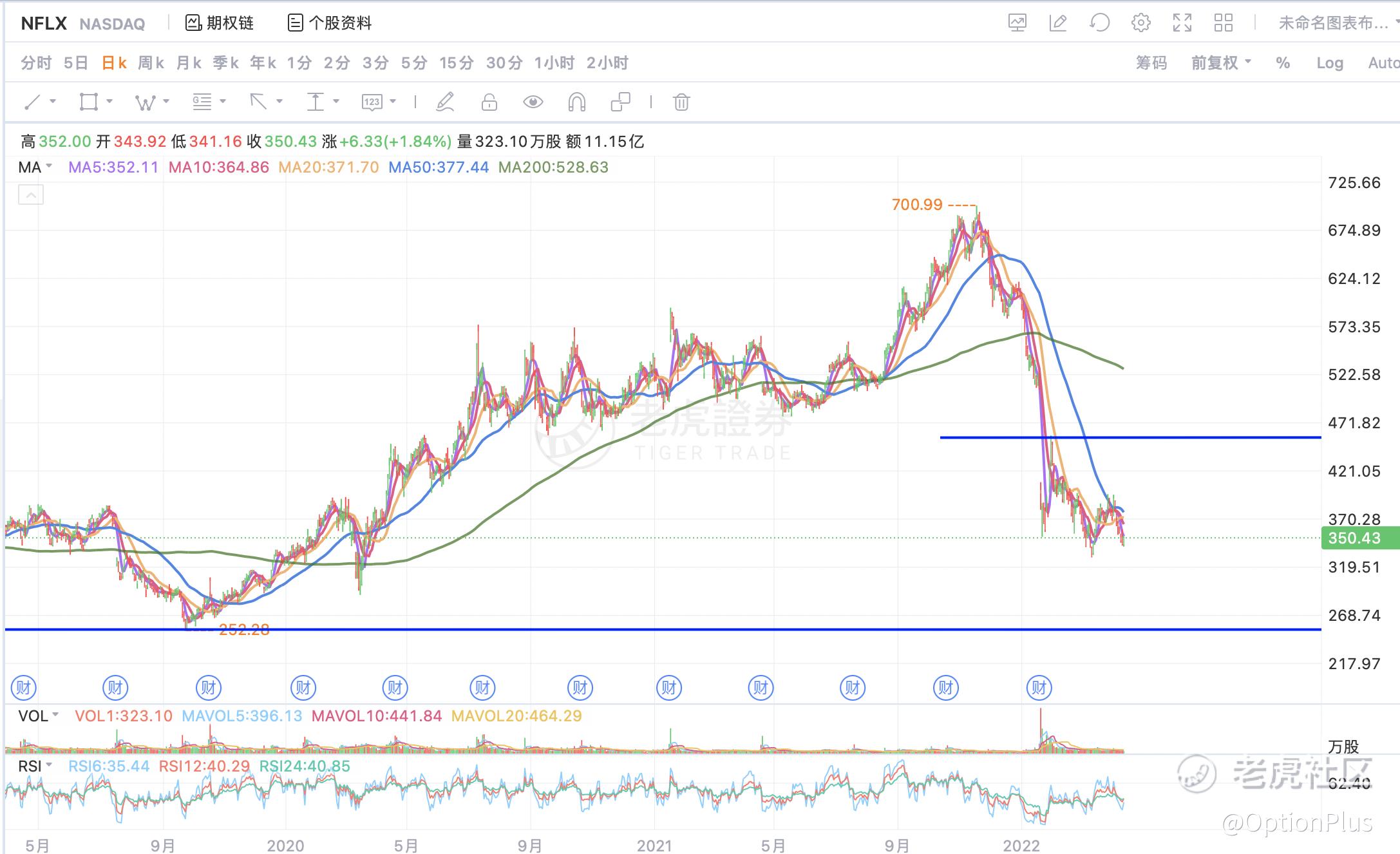Toggle Log scale mode
The width and height of the screenshot is (1400, 854).
tap(1329, 63)
